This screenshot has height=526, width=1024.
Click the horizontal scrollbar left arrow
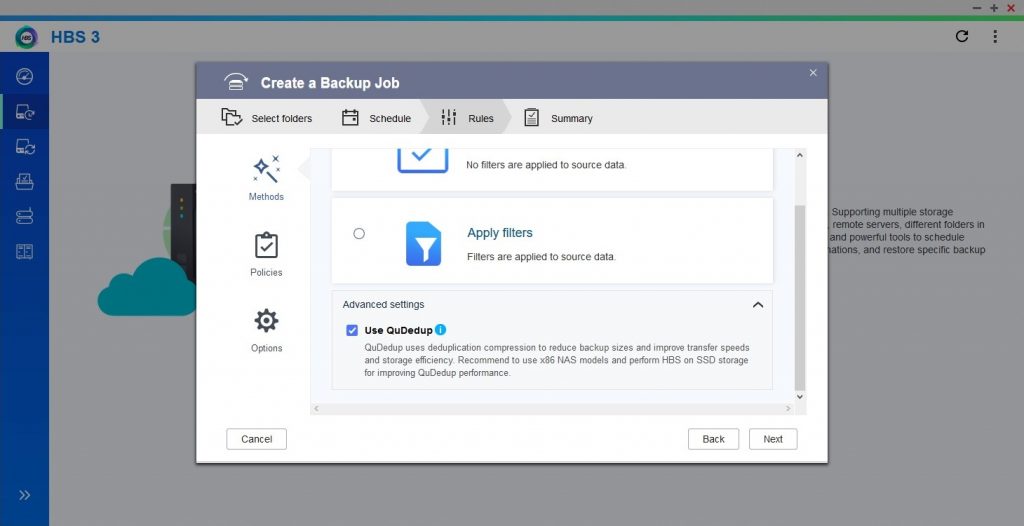pyautogui.click(x=317, y=408)
